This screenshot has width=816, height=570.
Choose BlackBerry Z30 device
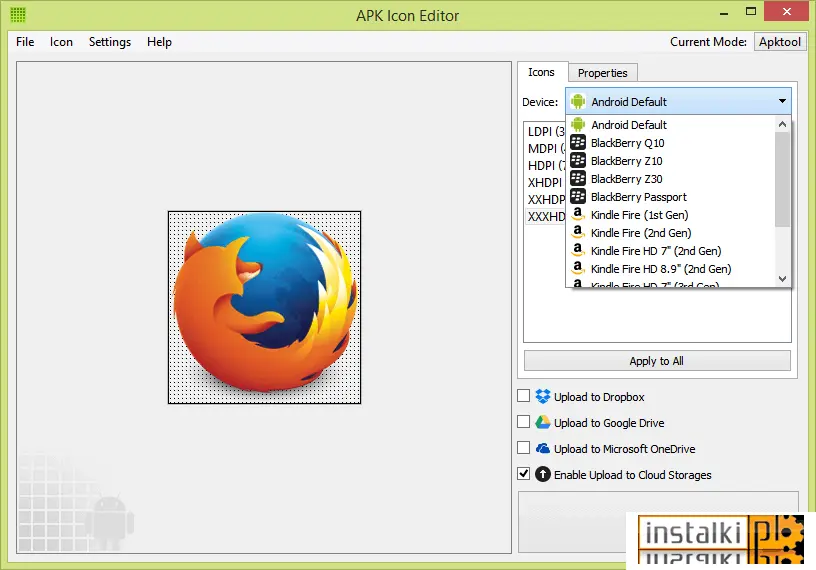click(671, 179)
